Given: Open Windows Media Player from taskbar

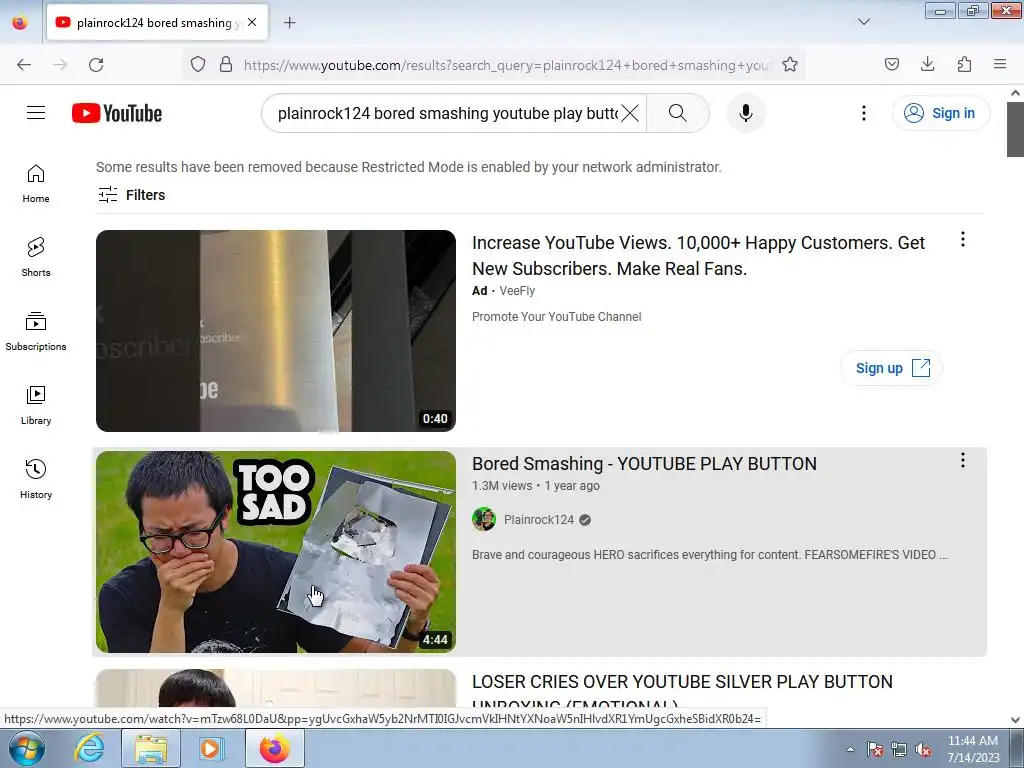Looking at the screenshot, I should (x=211, y=749).
